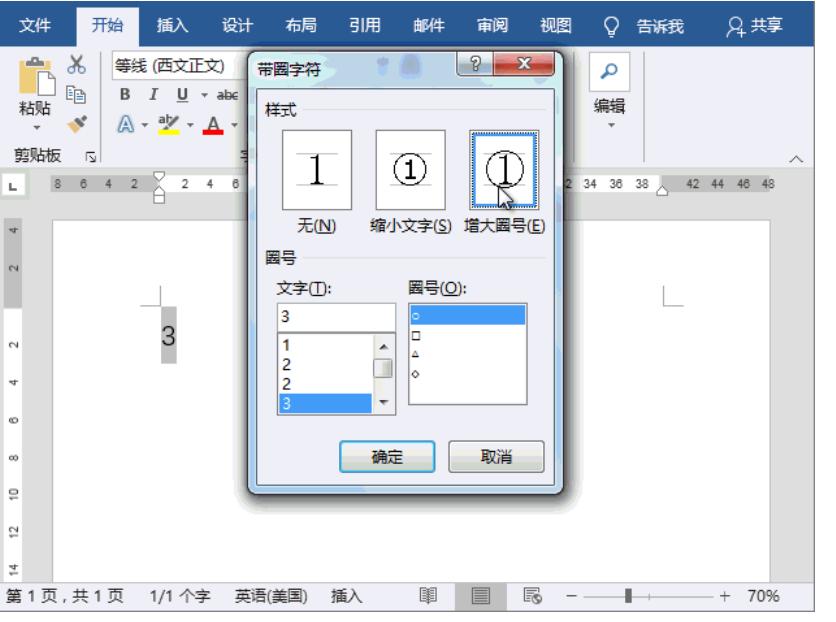Image resolution: width=836 pixels, height=622 pixels.
Task: Click the Copy icon
Action: (76, 95)
